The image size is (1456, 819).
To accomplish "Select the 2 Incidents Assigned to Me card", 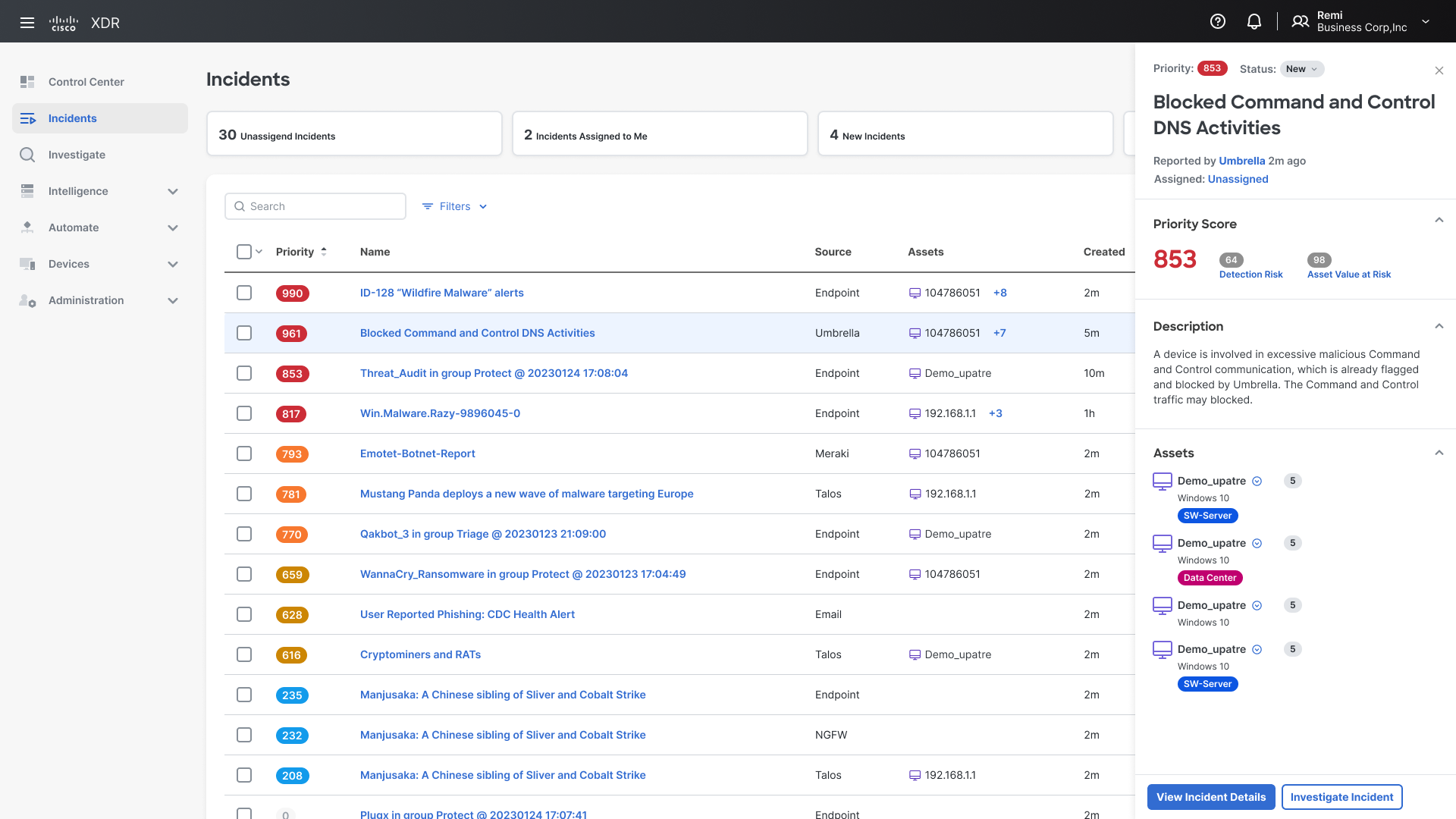I will [x=660, y=134].
